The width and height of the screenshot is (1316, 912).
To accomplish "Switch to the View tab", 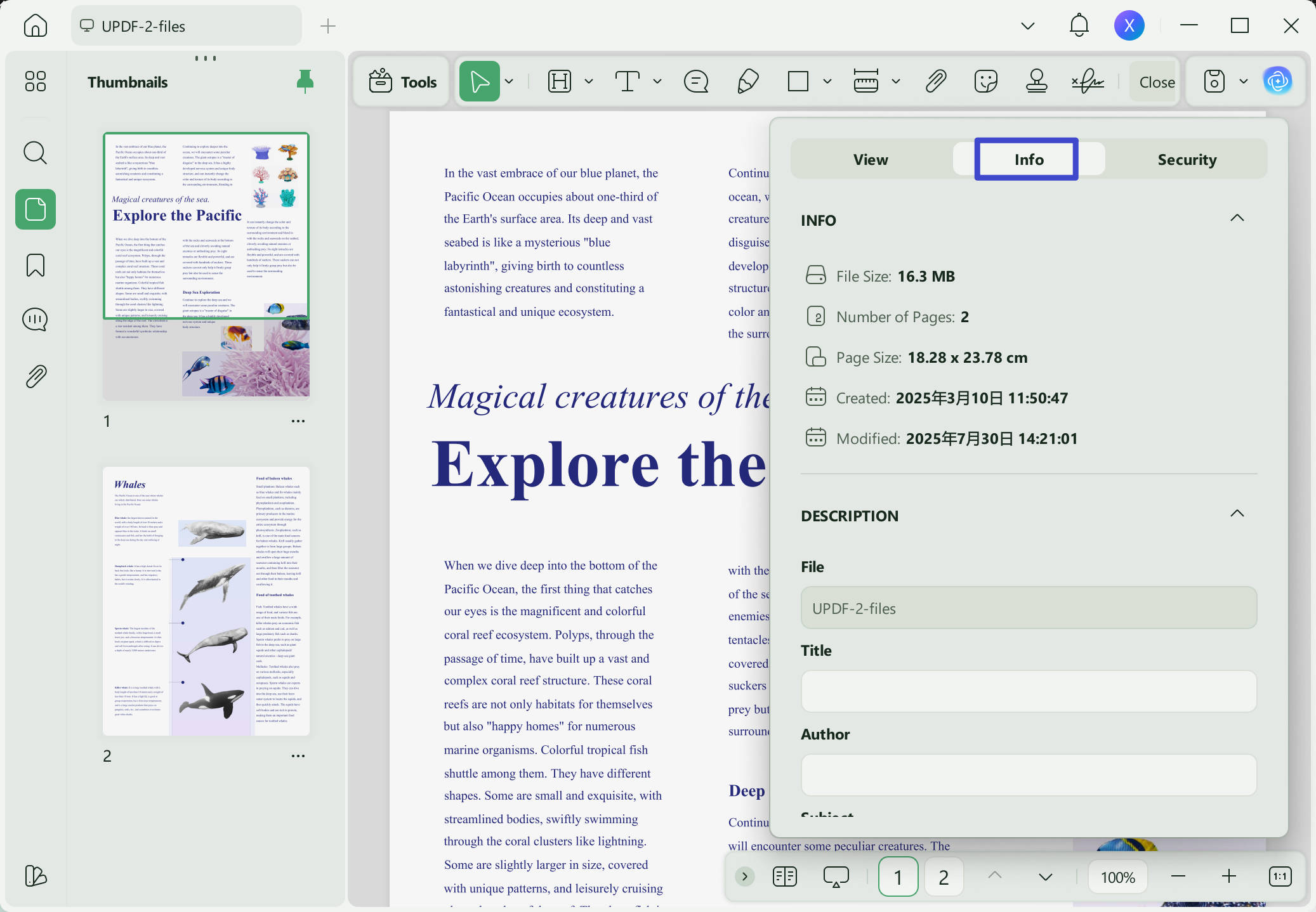I will pos(871,160).
